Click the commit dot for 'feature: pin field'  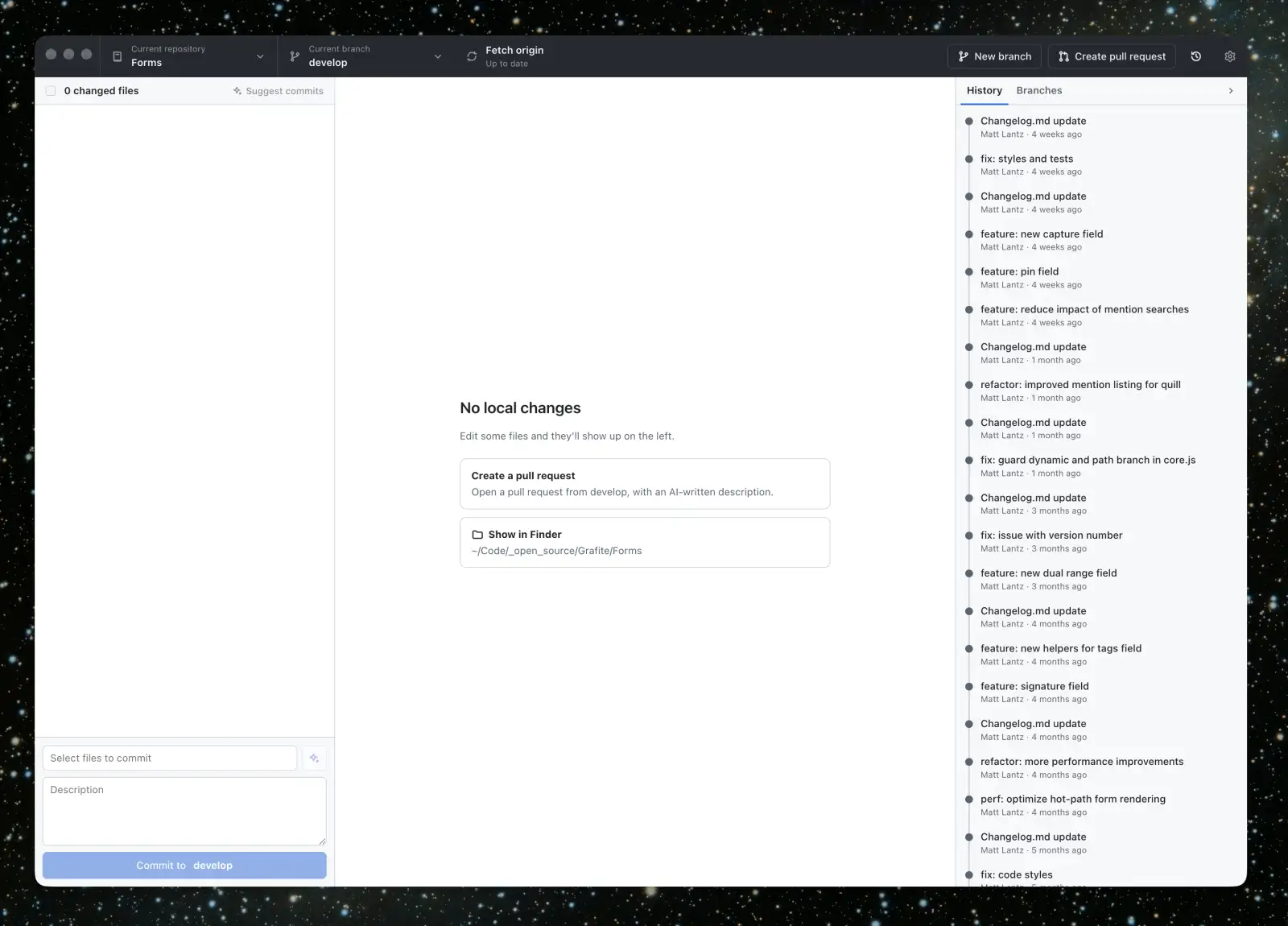coord(969,272)
